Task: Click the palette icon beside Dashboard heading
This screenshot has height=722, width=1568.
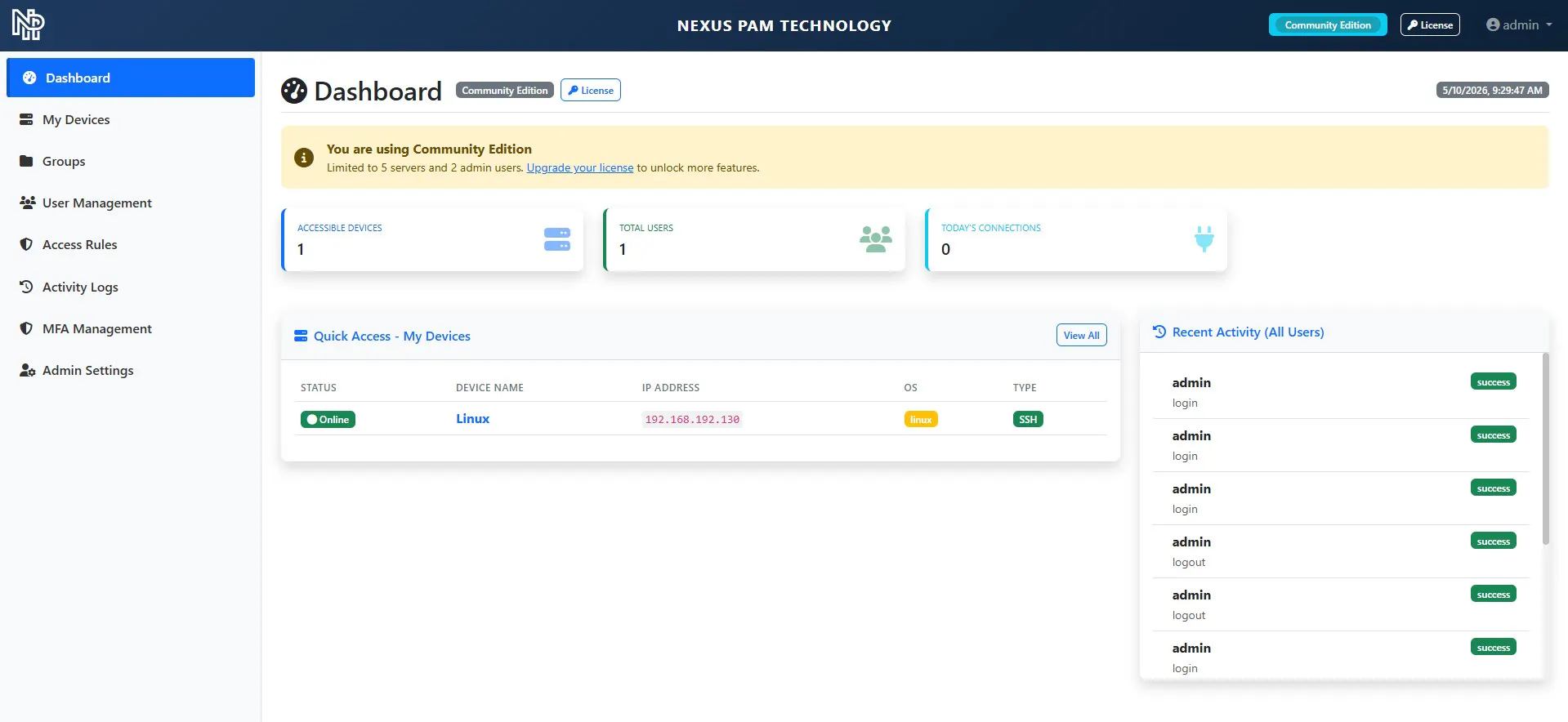Action: (294, 91)
